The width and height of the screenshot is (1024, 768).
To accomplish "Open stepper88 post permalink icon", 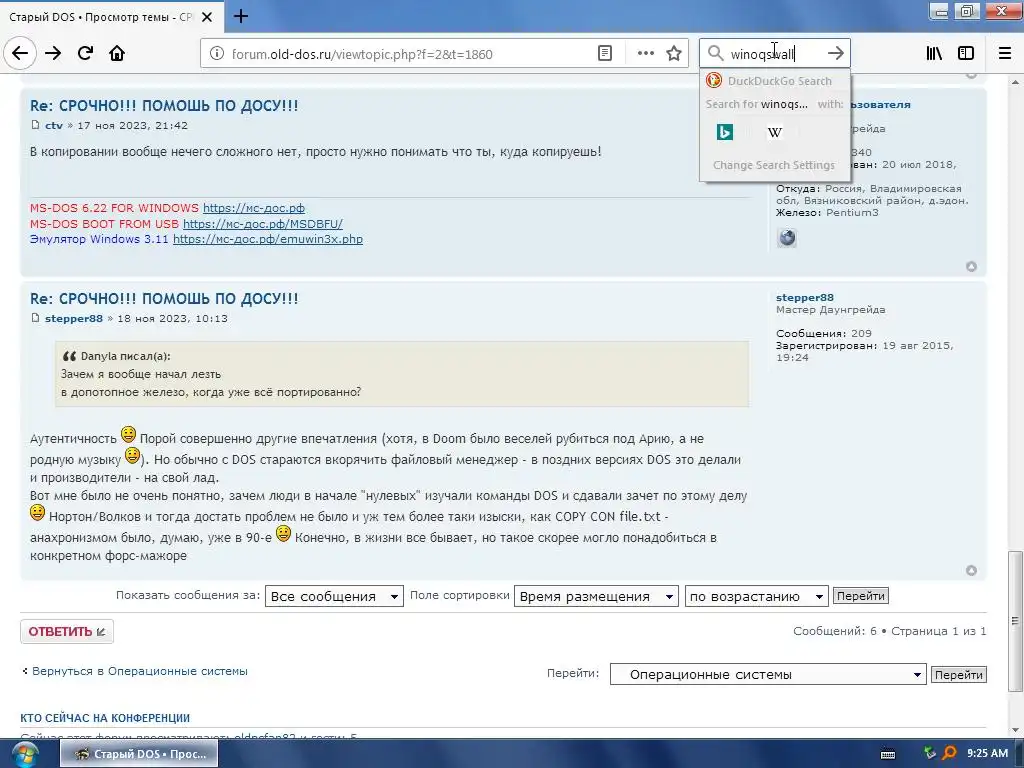I will [35, 318].
